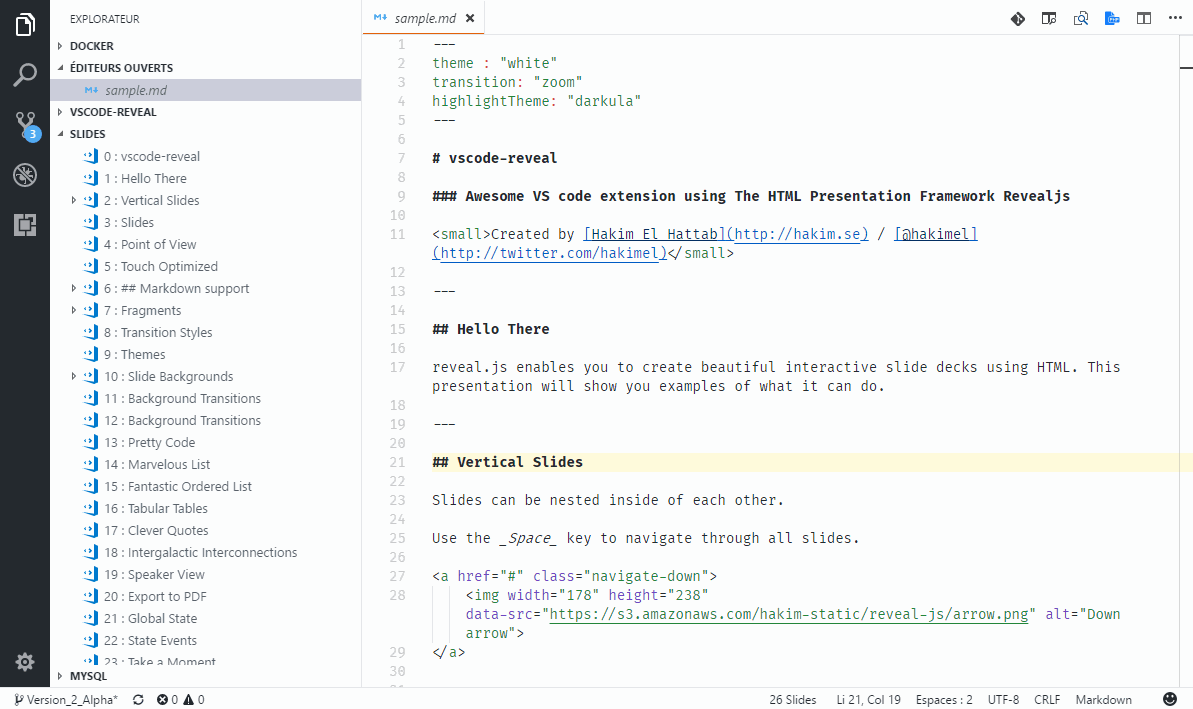
Task: Click the markdown icon beside sample.md in open editors
Action: coord(91,90)
